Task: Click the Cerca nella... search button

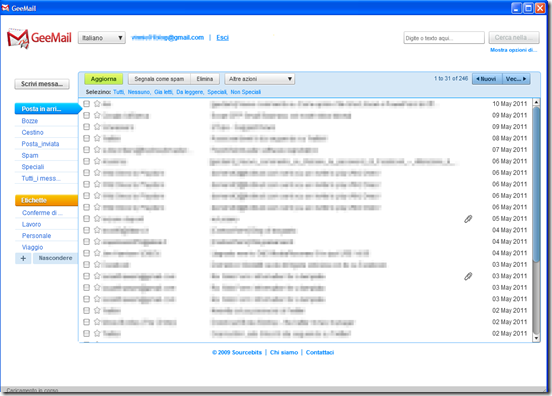Action: point(514,37)
